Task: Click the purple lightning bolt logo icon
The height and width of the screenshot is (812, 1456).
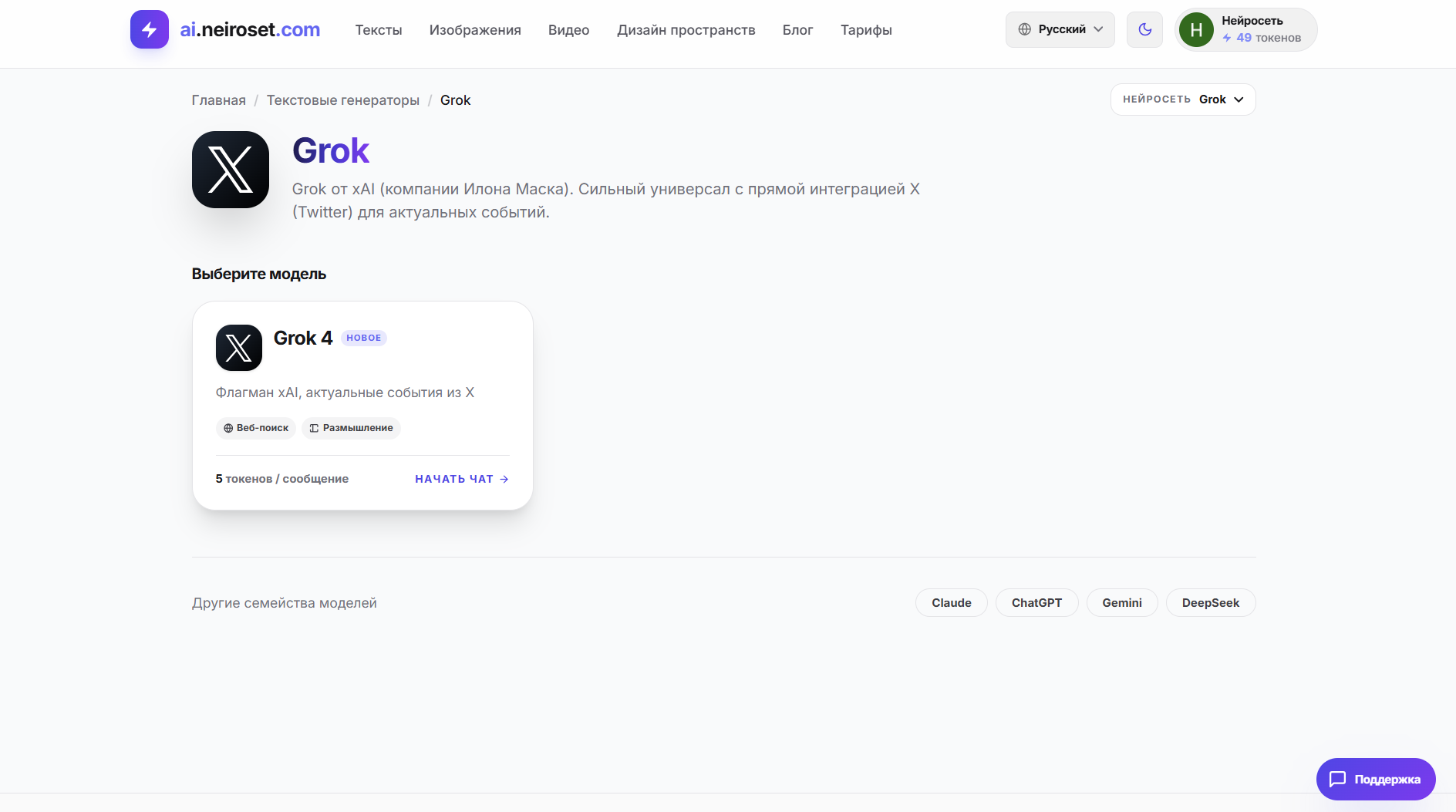Action: [x=150, y=29]
